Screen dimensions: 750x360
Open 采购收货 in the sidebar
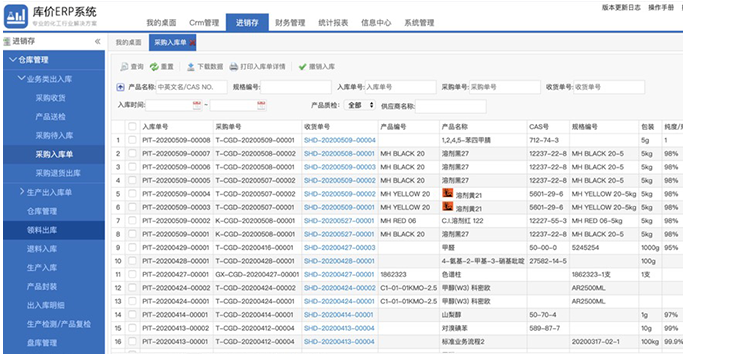(x=51, y=98)
